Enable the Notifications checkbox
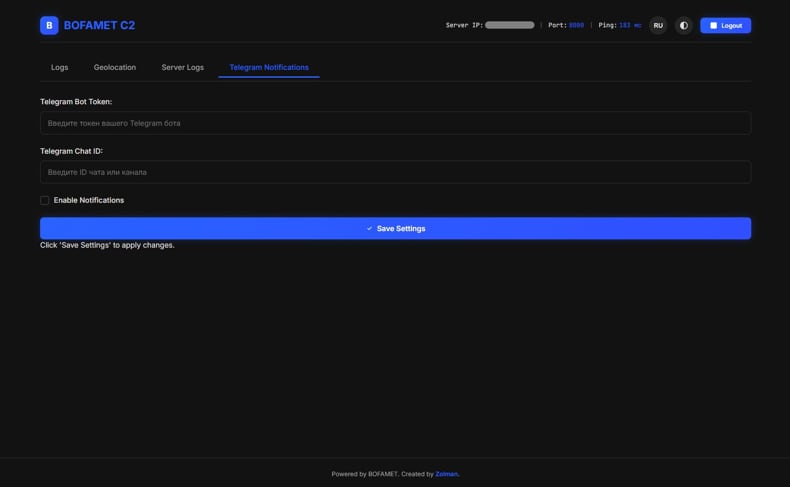 [45, 200]
